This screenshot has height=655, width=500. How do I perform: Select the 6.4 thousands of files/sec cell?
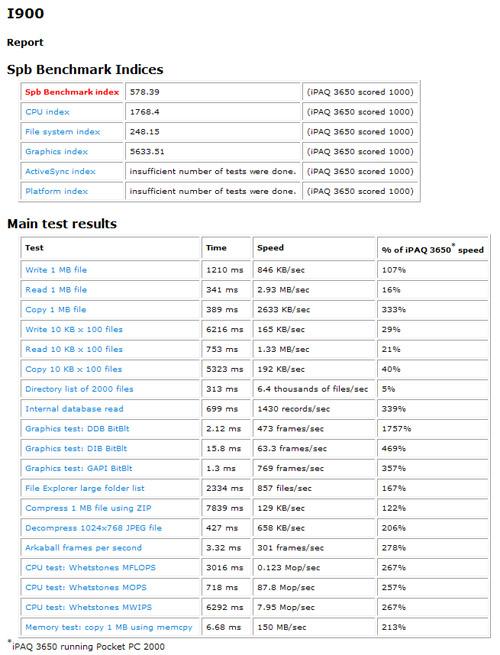(x=312, y=389)
